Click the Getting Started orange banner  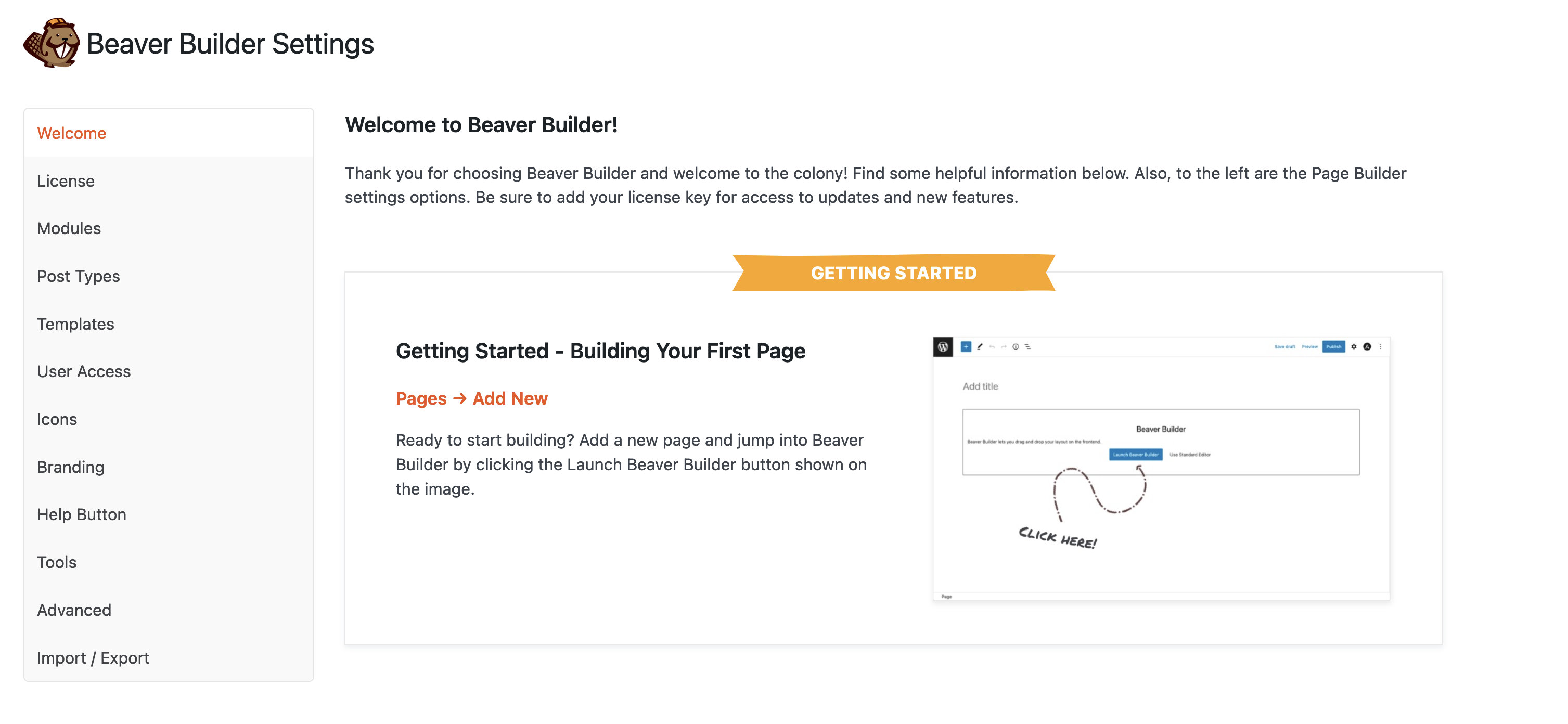tap(894, 273)
